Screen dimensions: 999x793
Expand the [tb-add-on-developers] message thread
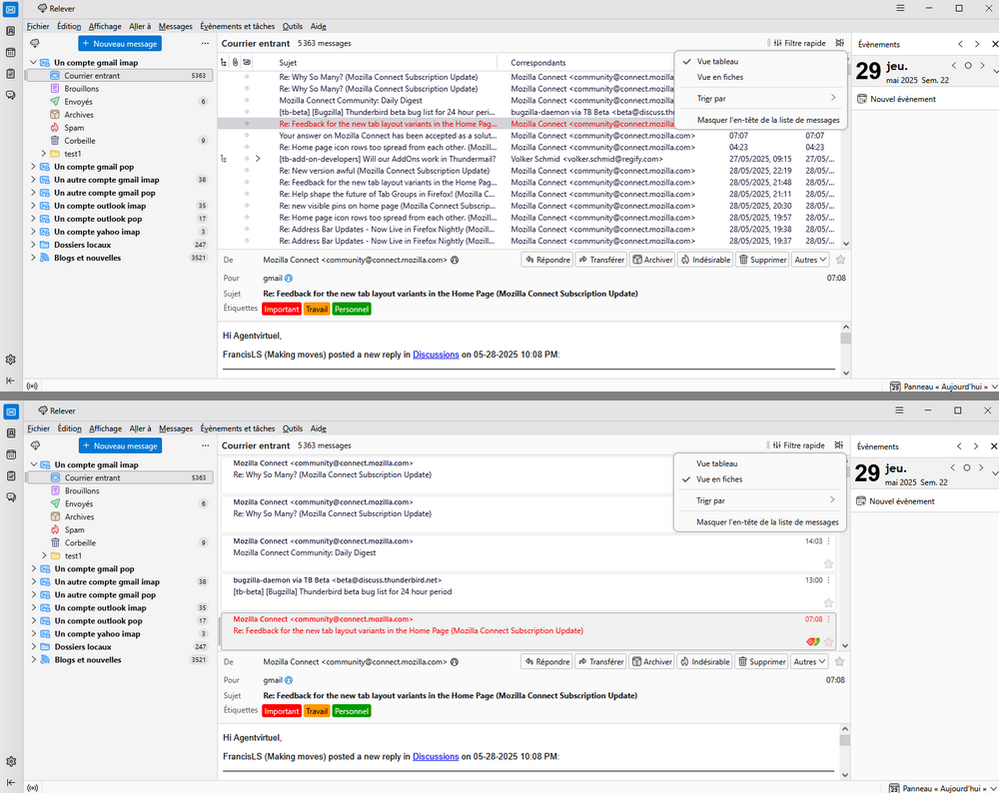(257, 159)
